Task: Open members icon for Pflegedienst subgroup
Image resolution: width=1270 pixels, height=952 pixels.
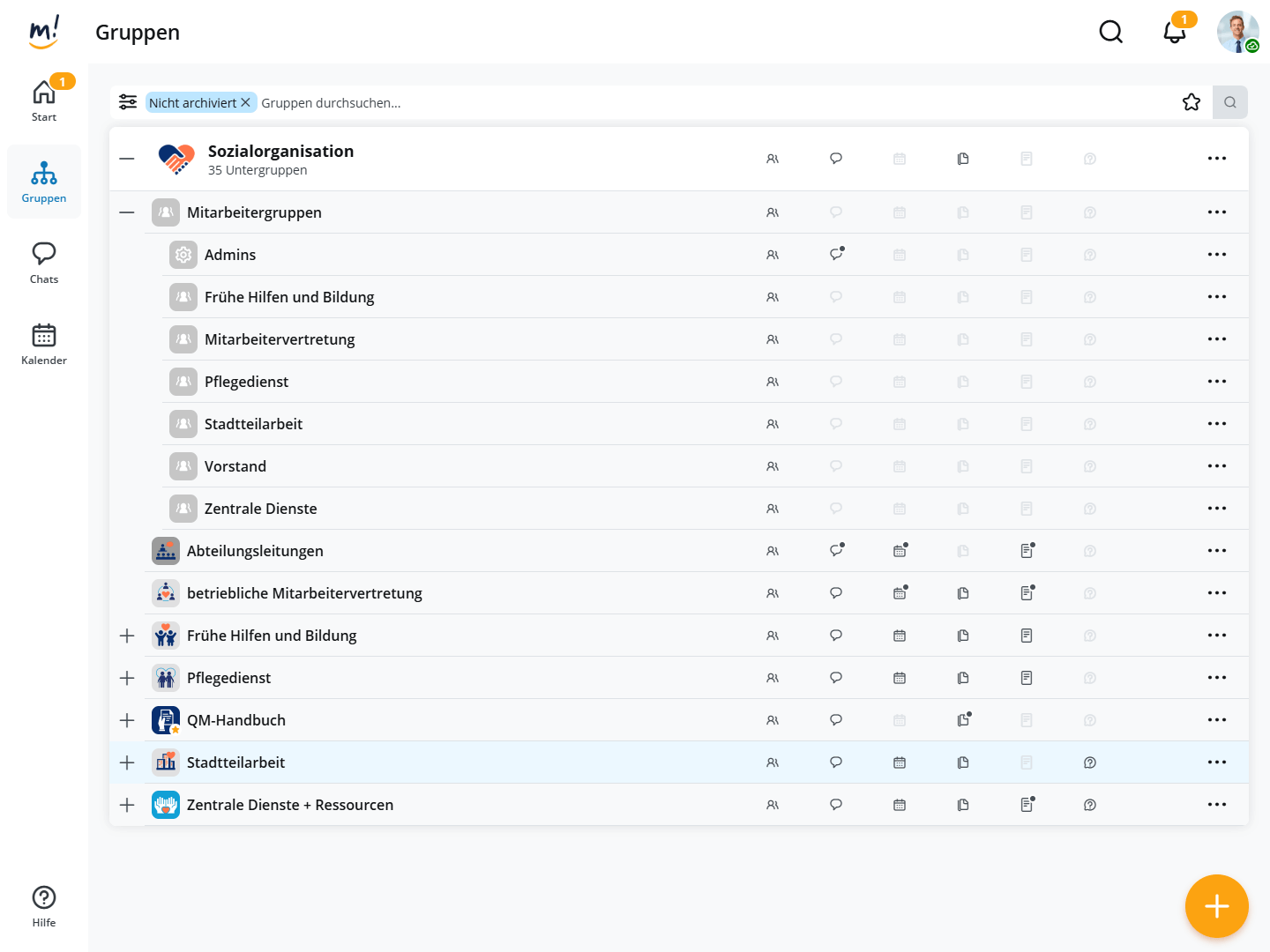Action: coord(773,382)
